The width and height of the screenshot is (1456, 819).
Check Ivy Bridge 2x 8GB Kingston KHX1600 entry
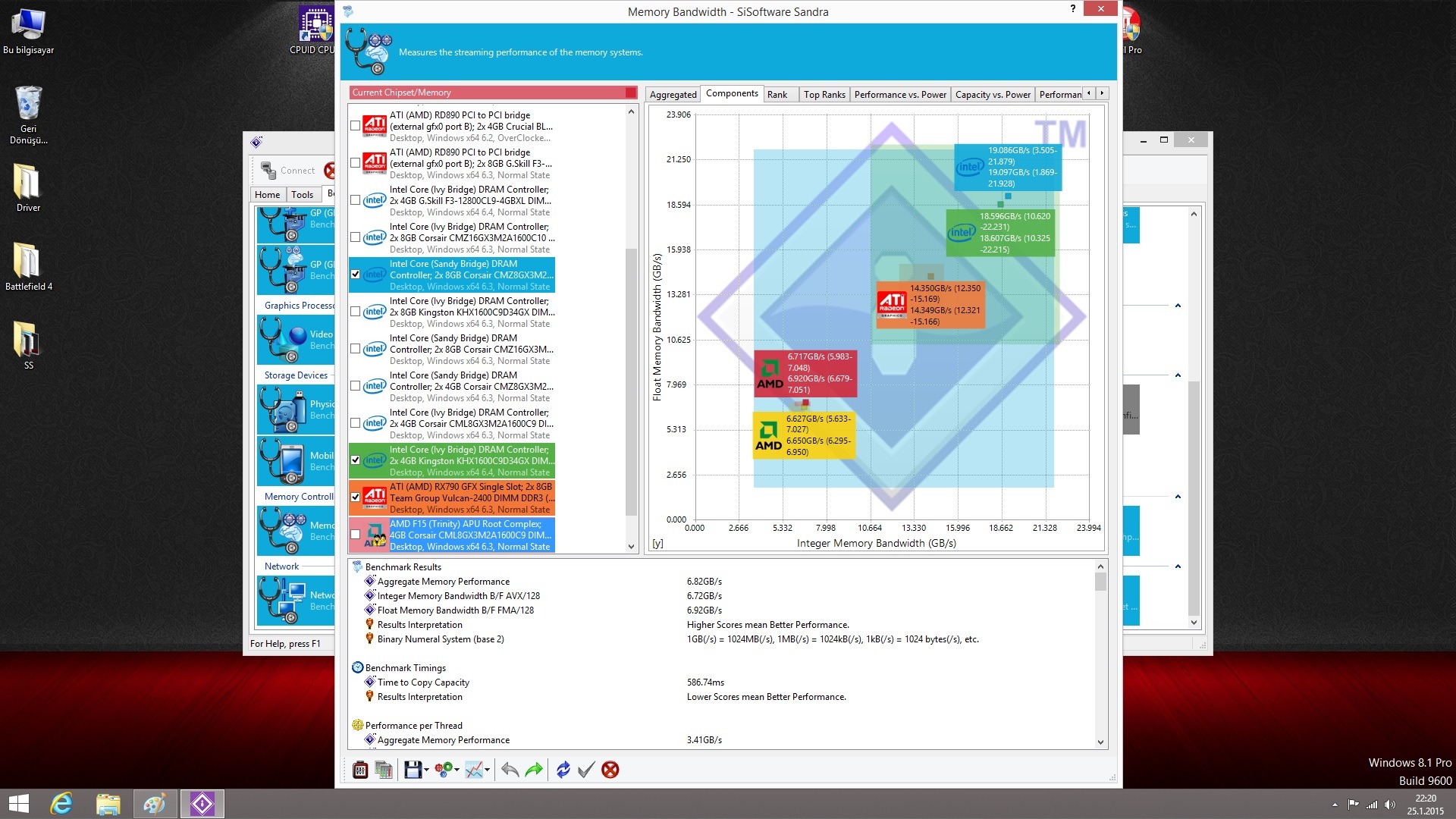pyautogui.click(x=355, y=312)
